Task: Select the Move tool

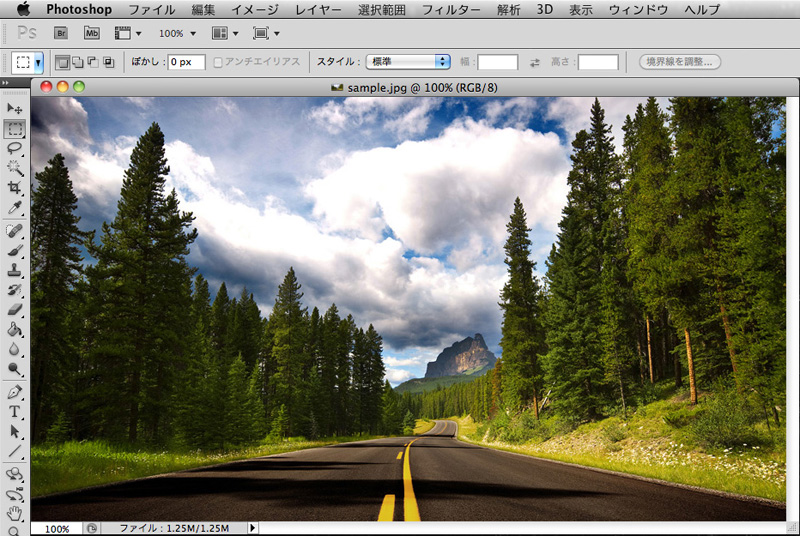Action: [x=15, y=108]
